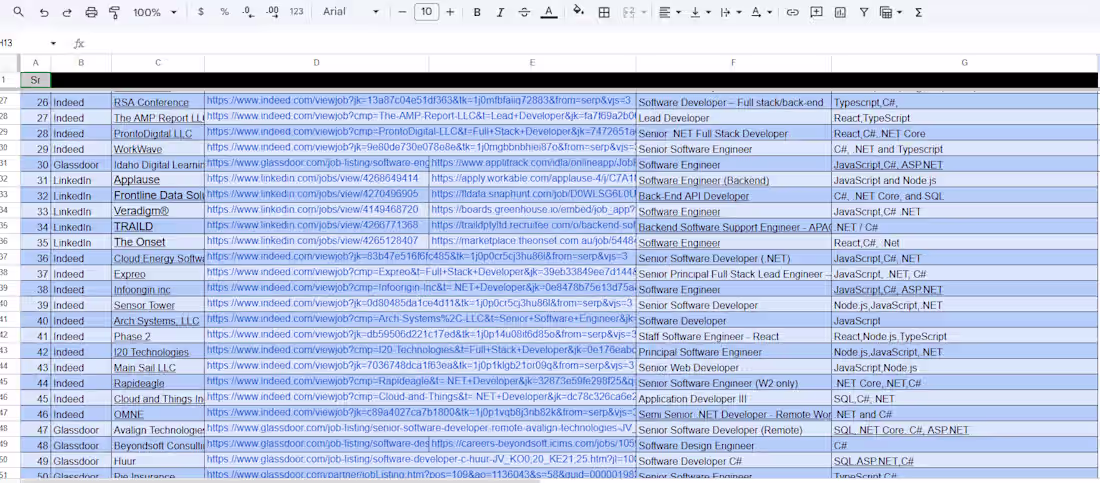Click the 'Main Sail LLC' company cell
This screenshot has width=1100, height=483.
coord(158,368)
